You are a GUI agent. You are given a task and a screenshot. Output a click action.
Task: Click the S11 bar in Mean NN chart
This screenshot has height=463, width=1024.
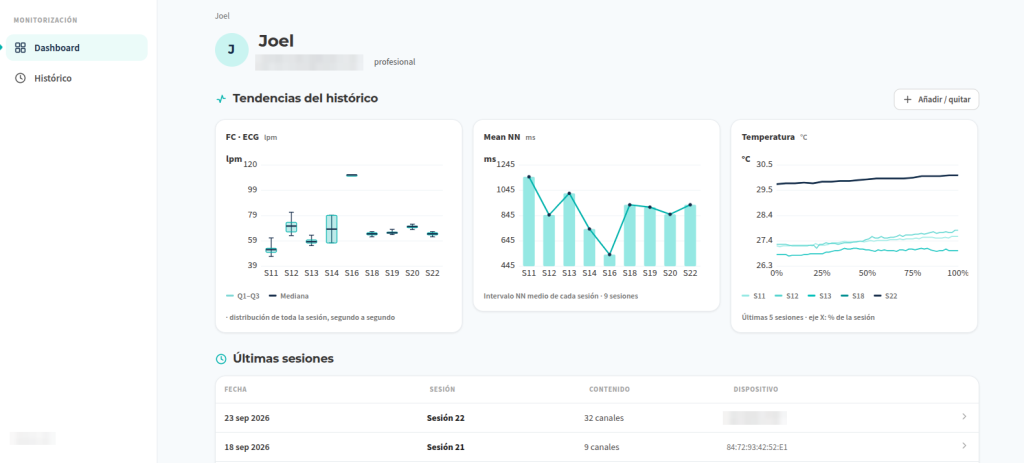click(529, 221)
